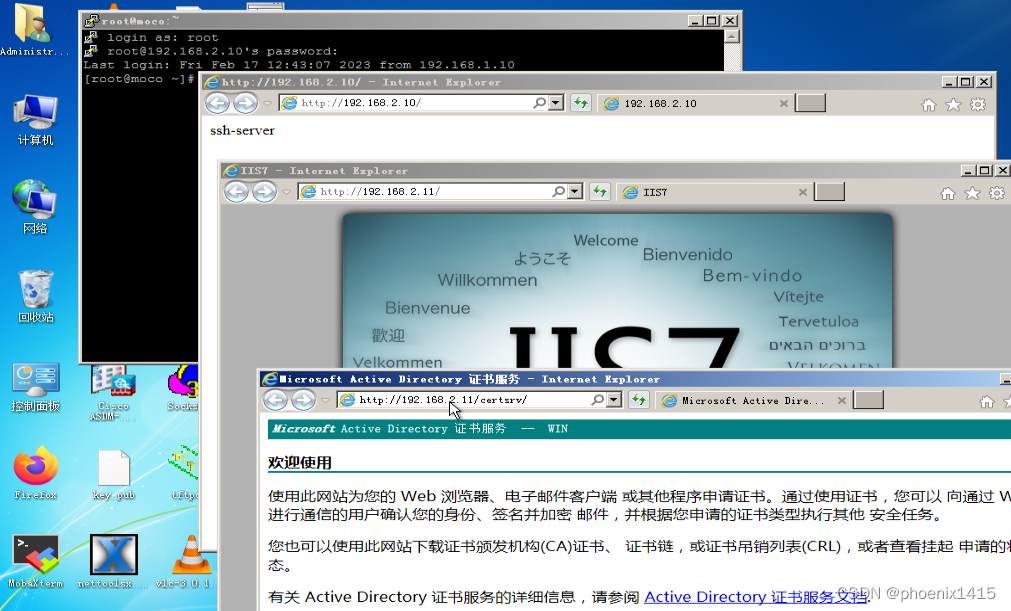The width and height of the screenshot is (1011, 611).
Task: Open the key.pub file icon
Action: tap(113, 474)
